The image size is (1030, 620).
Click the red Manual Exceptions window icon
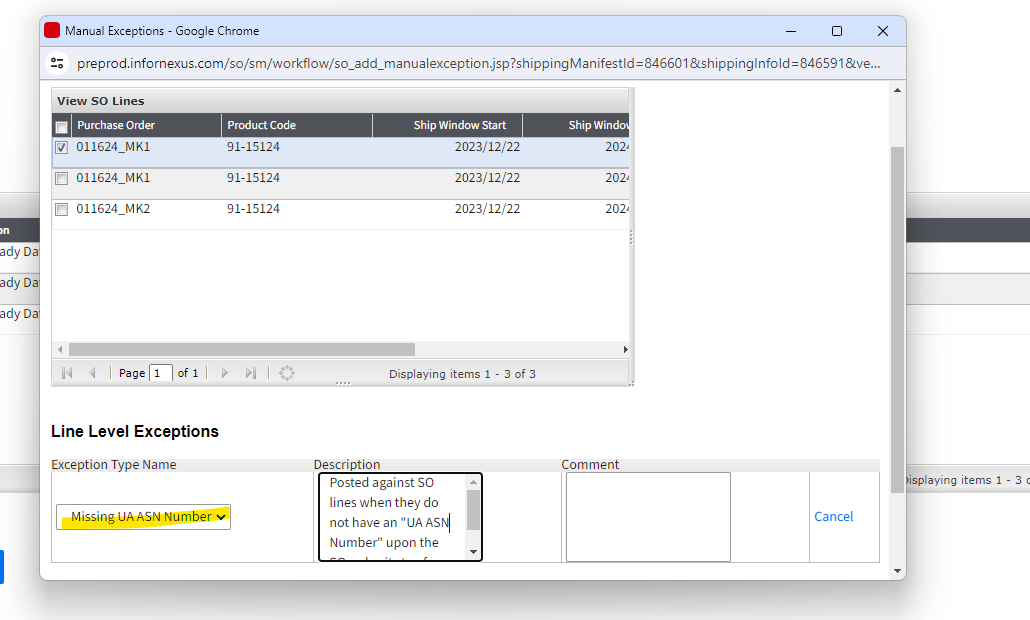[x=52, y=30]
